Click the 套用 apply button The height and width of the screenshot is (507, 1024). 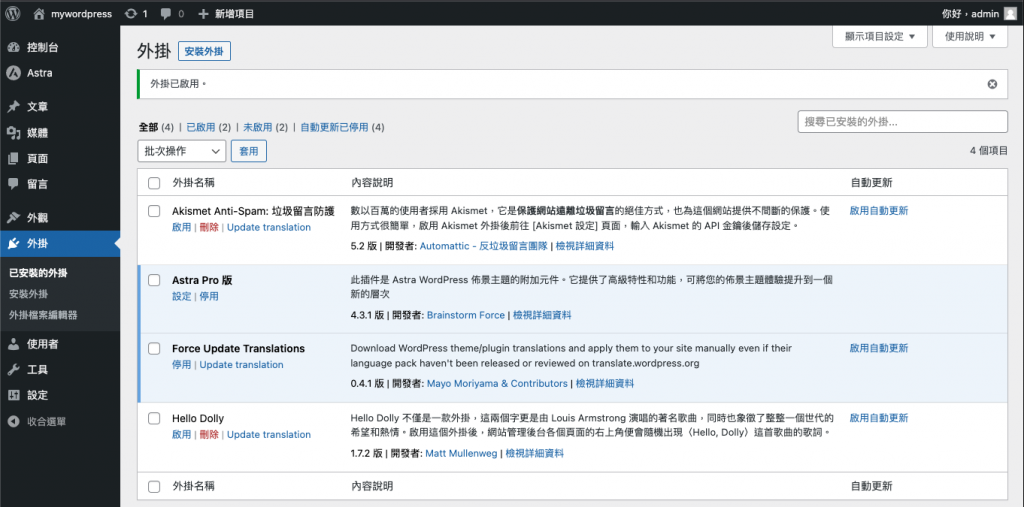click(249, 151)
